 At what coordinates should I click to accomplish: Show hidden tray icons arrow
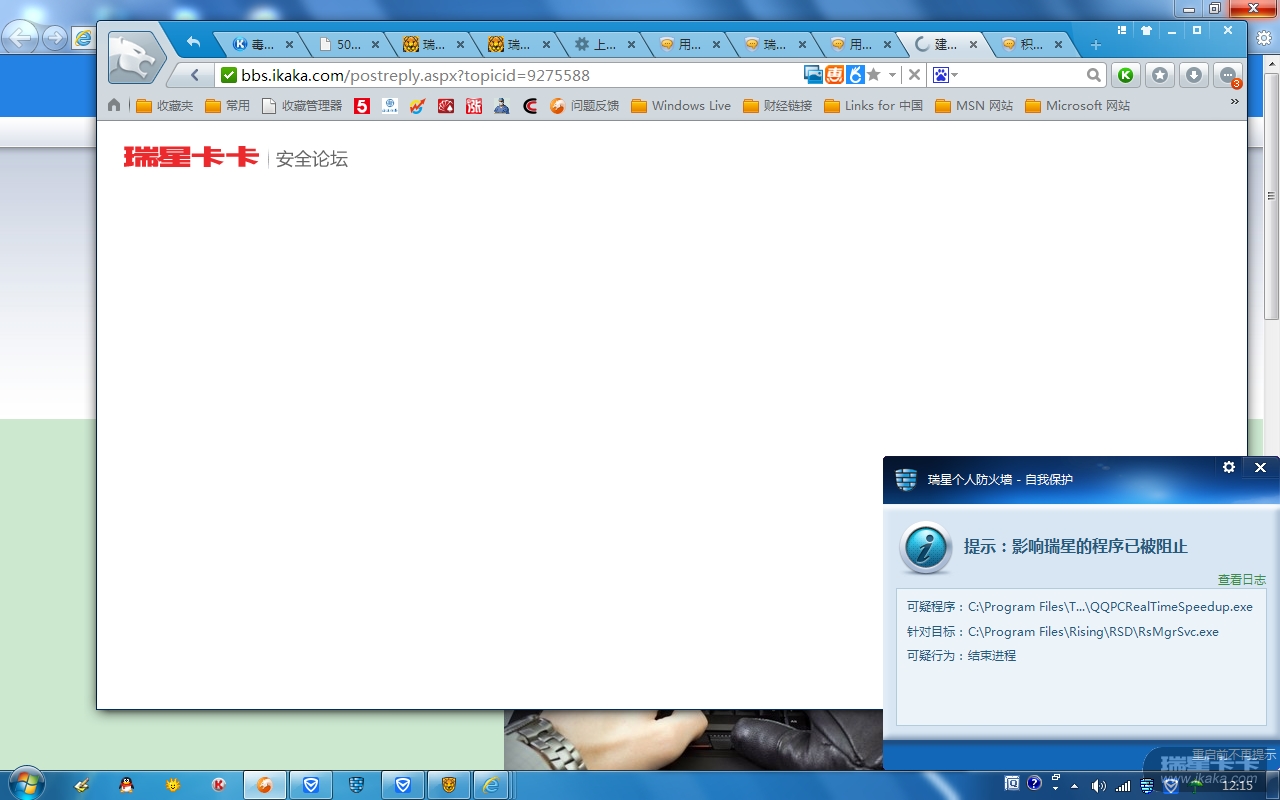(1074, 785)
